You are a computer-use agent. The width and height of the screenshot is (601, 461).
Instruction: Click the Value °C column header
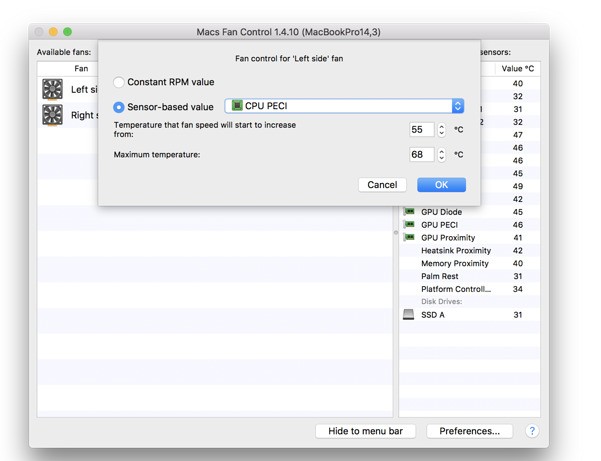517,69
